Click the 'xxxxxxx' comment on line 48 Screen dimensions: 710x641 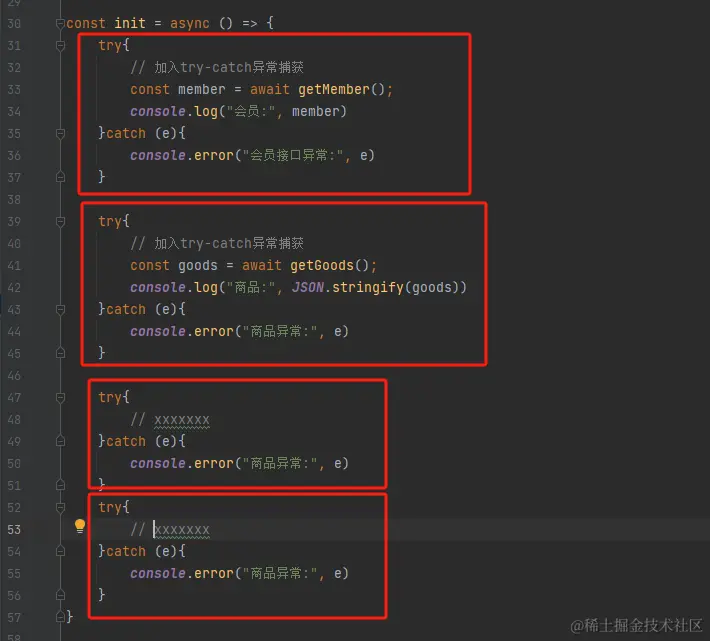pos(182,420)
